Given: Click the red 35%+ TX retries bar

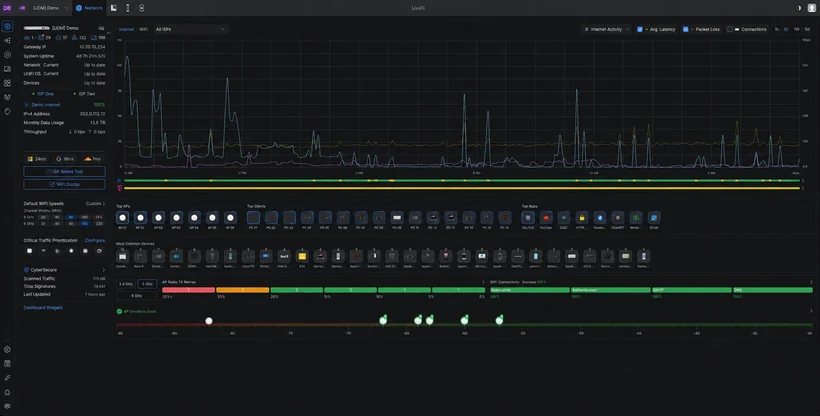Looking at the screenshot, I should click(188, 290).
